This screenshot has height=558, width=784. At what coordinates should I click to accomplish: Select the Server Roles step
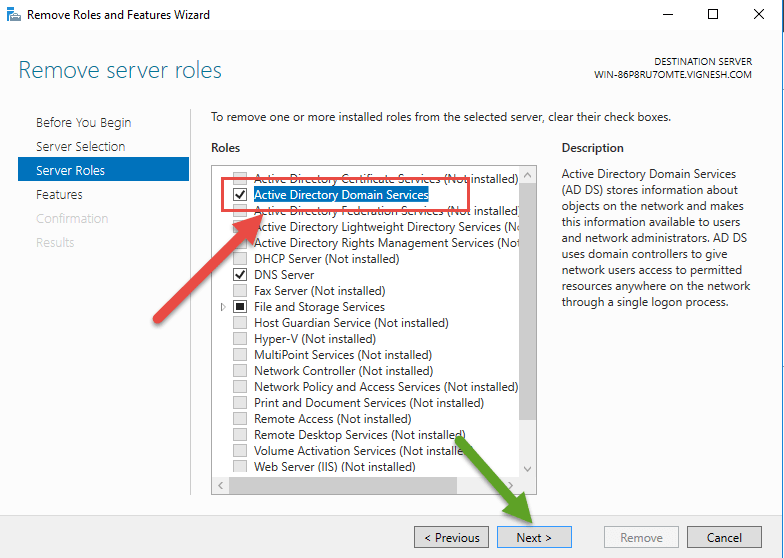click(70, 170)
